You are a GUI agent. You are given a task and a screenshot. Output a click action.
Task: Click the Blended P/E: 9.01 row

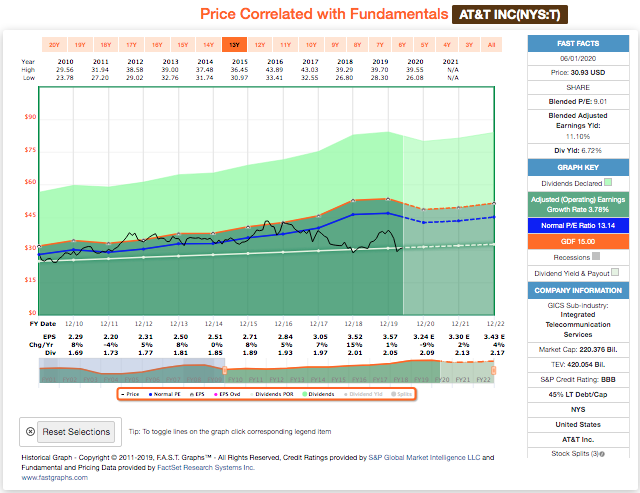(578, 102)
